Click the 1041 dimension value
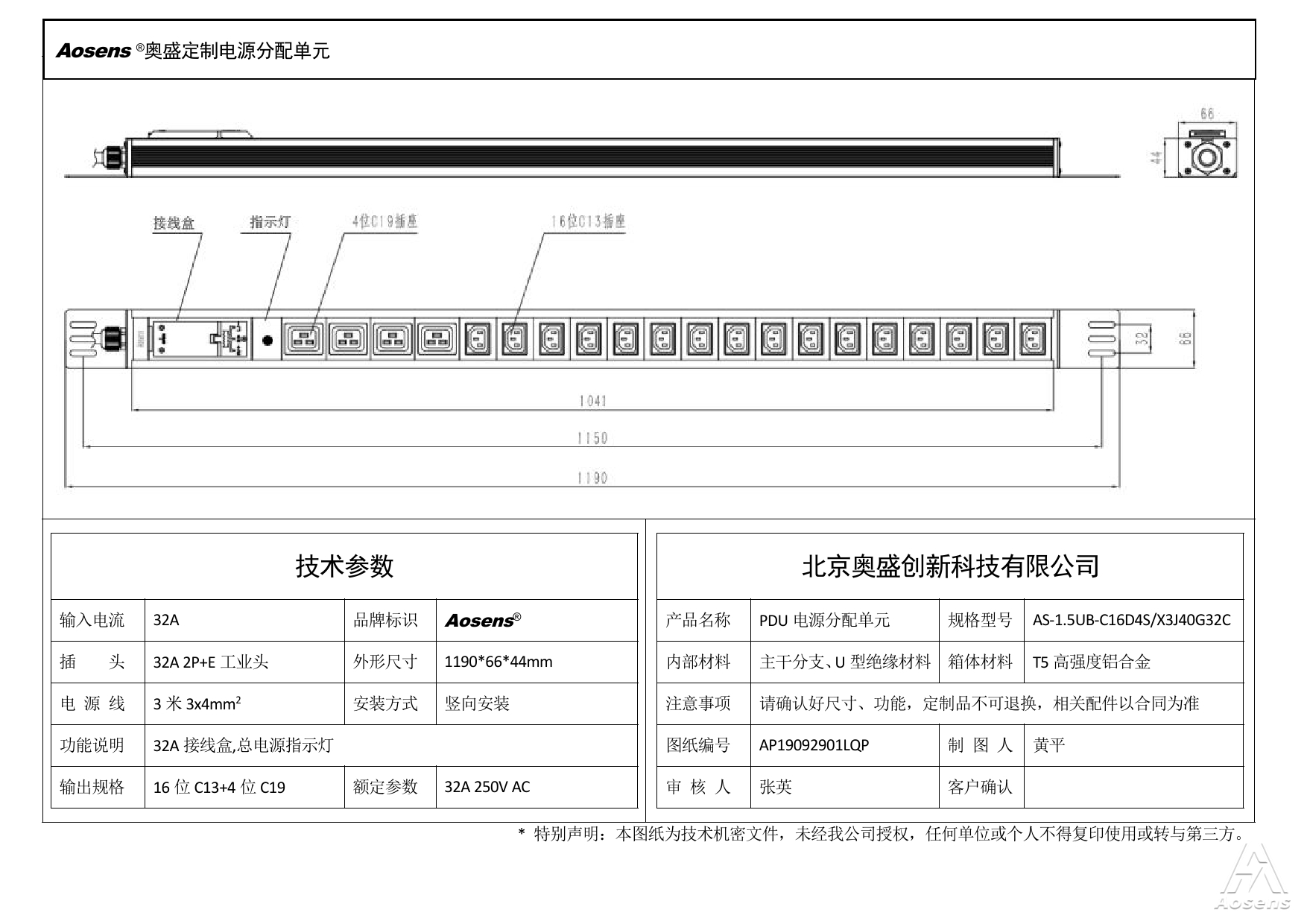1307x924 pixels. pyautogui.click(x=592, y=401)
